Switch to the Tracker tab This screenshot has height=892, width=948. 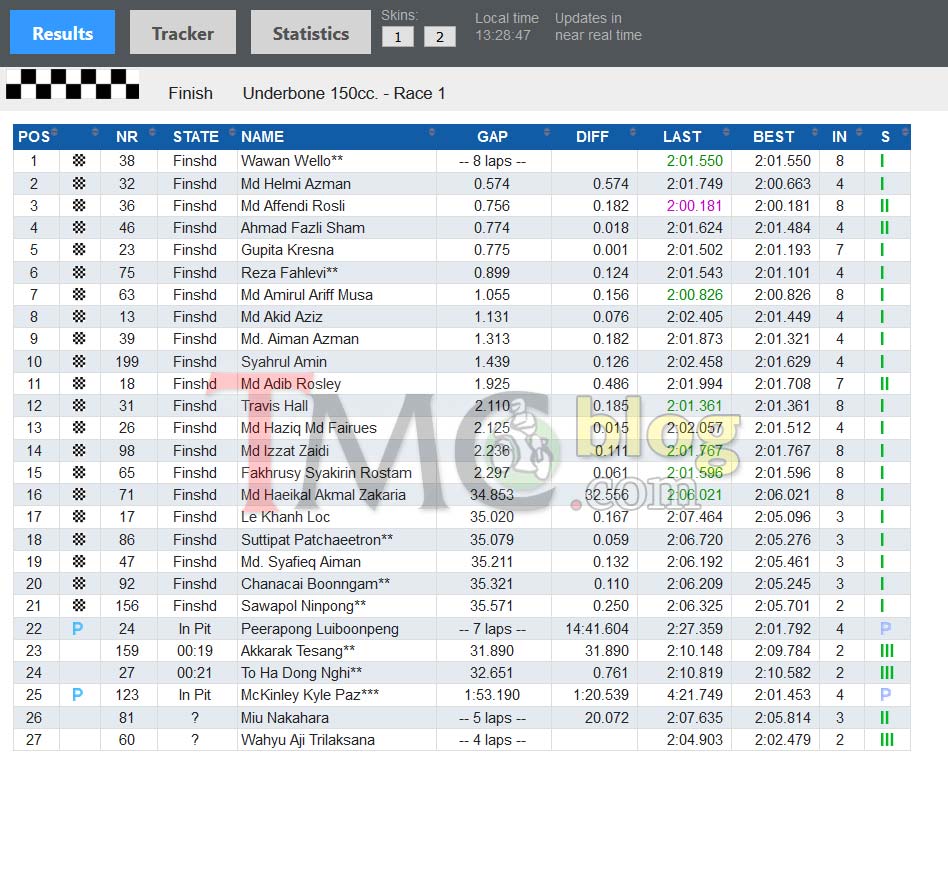point(183,33)
